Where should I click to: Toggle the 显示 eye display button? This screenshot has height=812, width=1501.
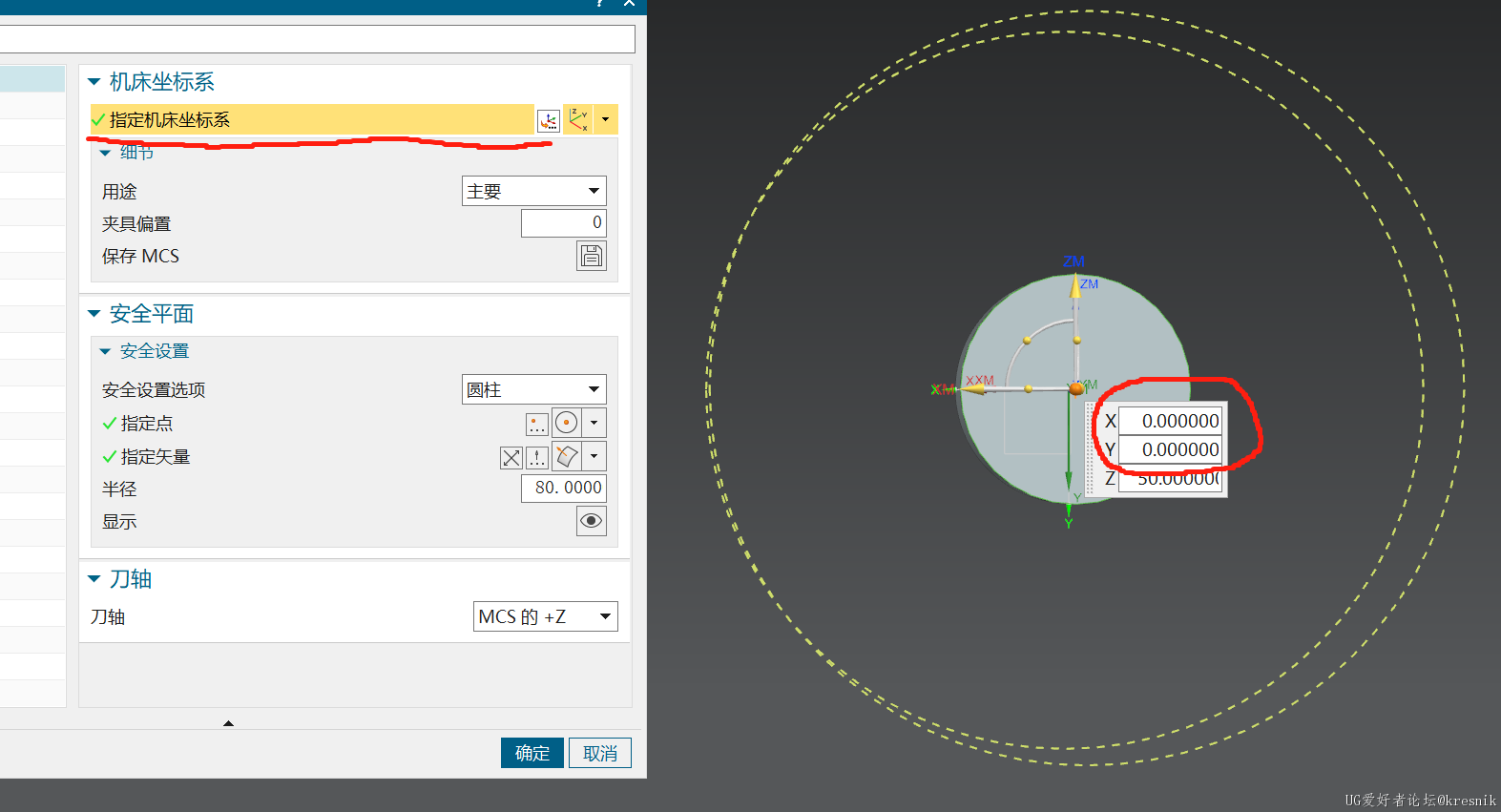pyautogui.click(x=592, y=521)
